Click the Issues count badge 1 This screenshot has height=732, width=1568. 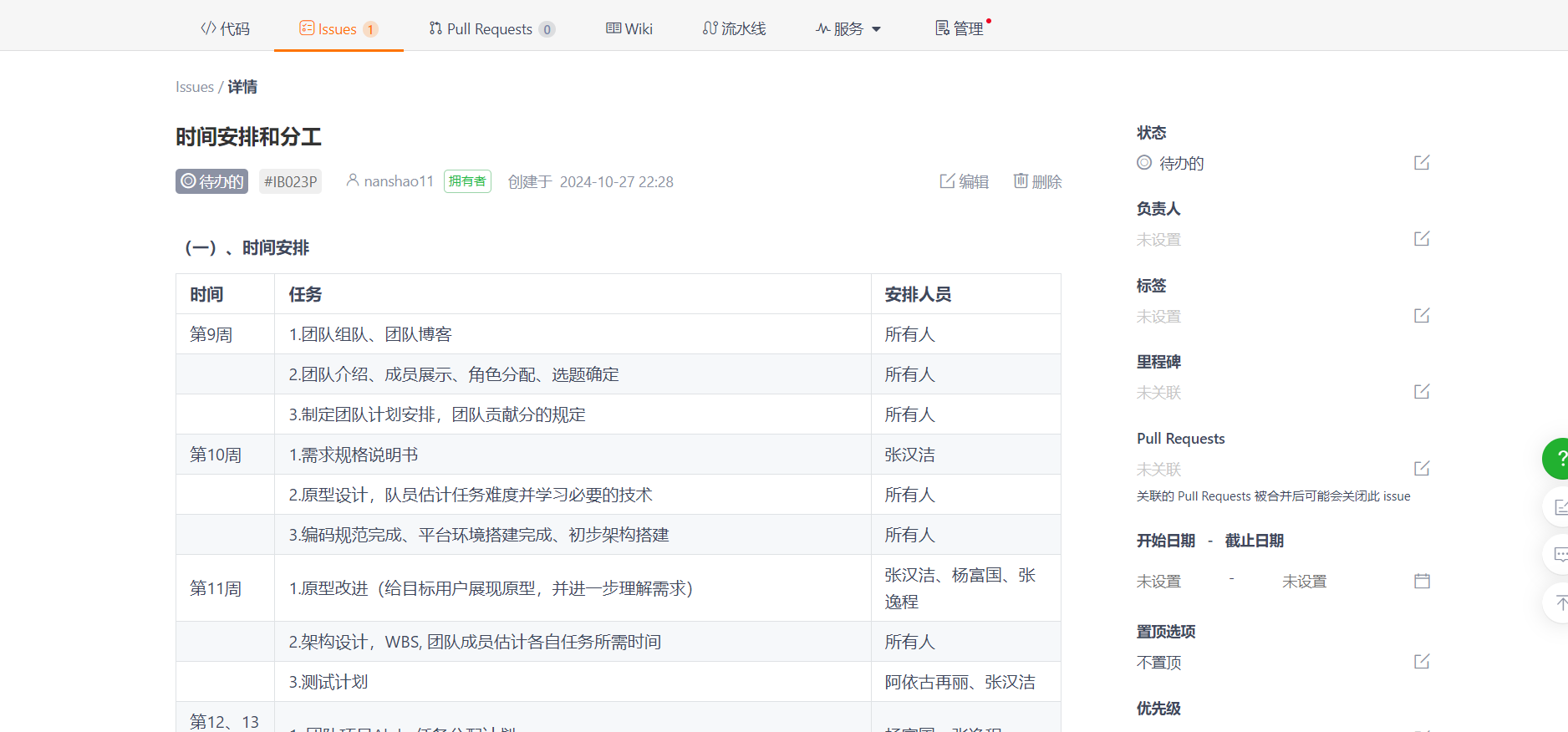[x=370, y=29]
